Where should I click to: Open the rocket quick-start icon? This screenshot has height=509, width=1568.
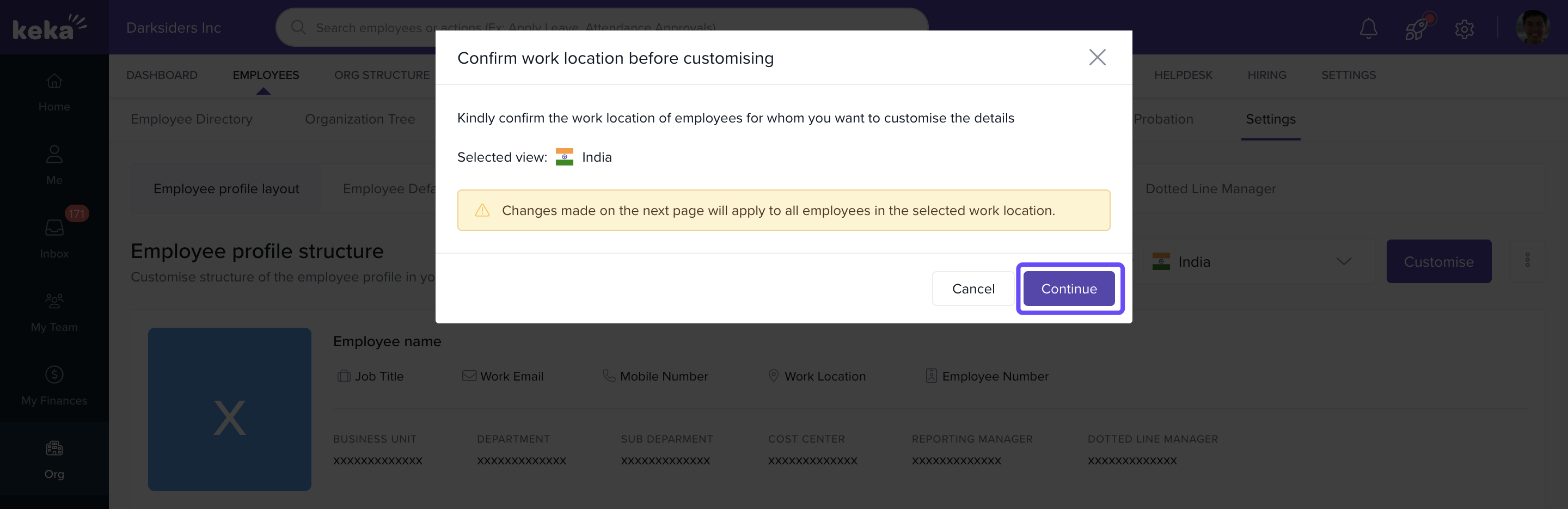(1416, 28)
